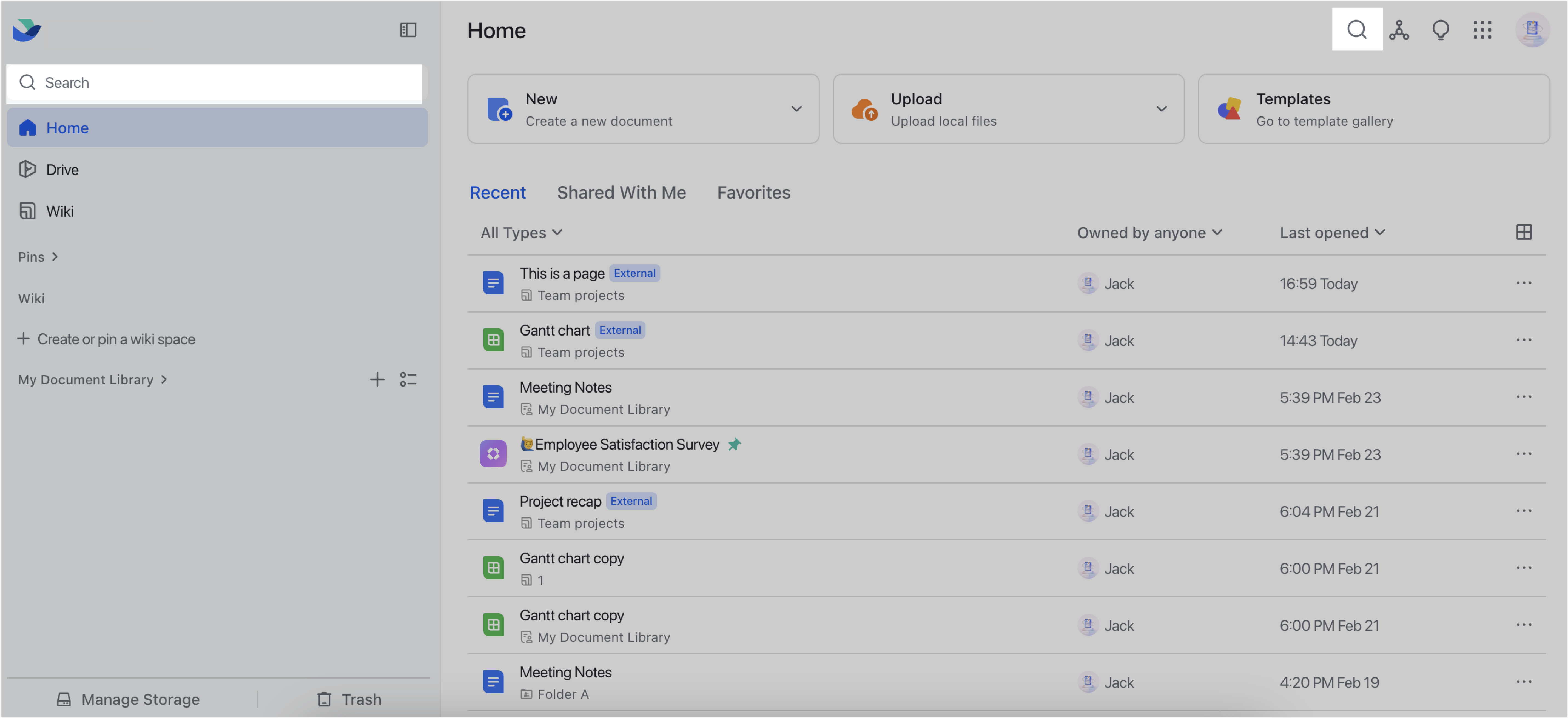1568x718 pixels.
Task: Open the Trash
Action: (349, 699)
